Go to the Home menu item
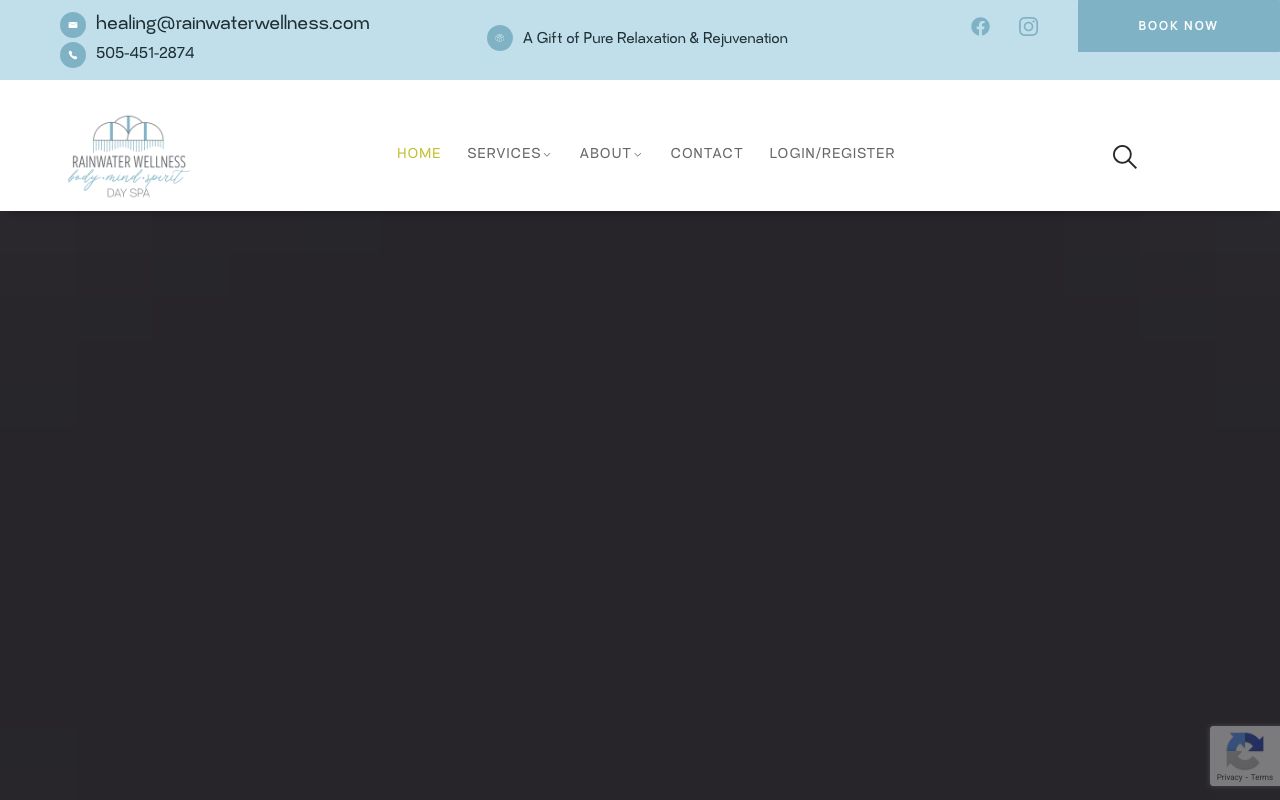Screen dimensions: 1280x800 pyautogui.click(x=418, y=154)
